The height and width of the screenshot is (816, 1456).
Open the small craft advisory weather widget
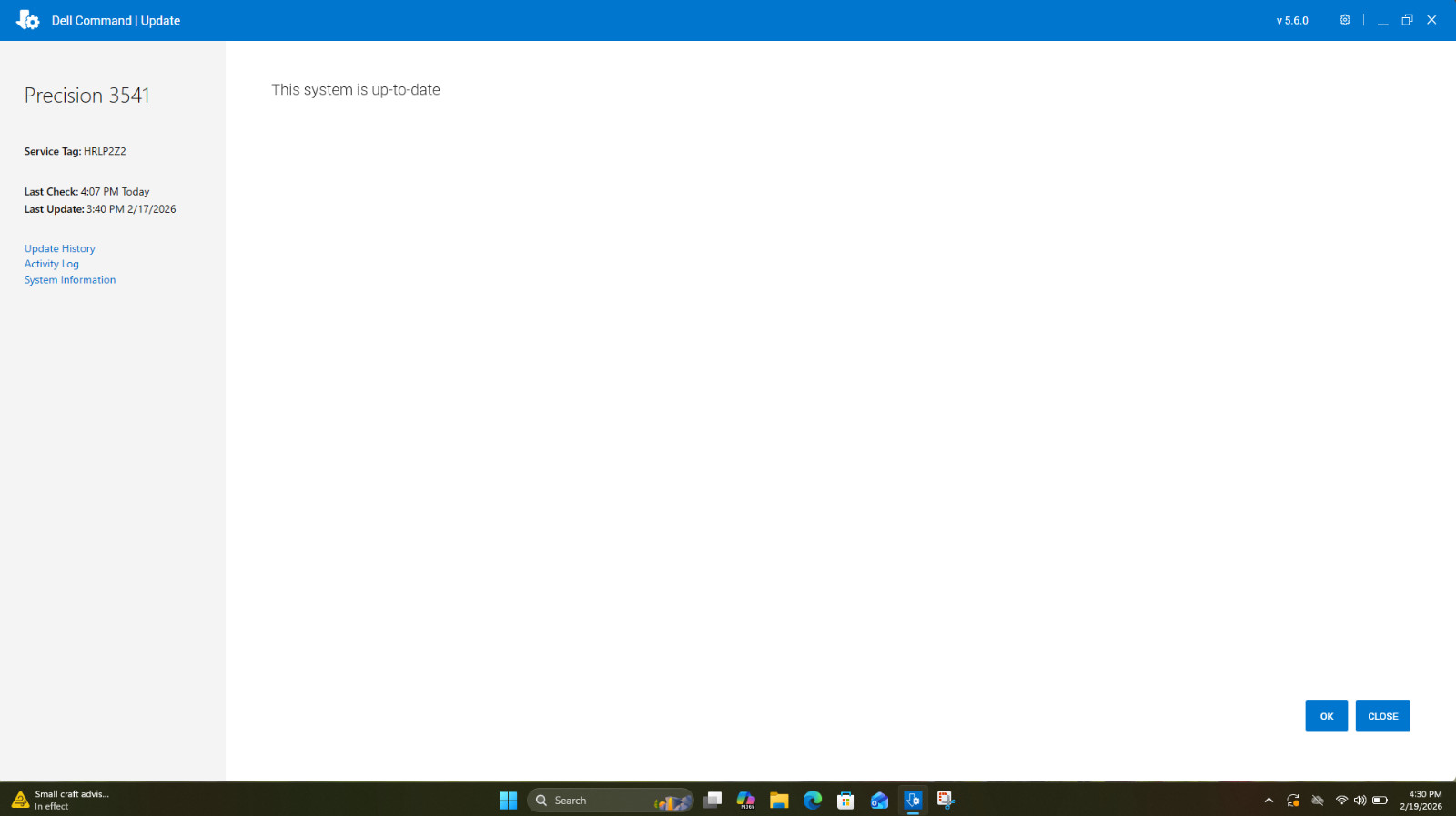60,801
